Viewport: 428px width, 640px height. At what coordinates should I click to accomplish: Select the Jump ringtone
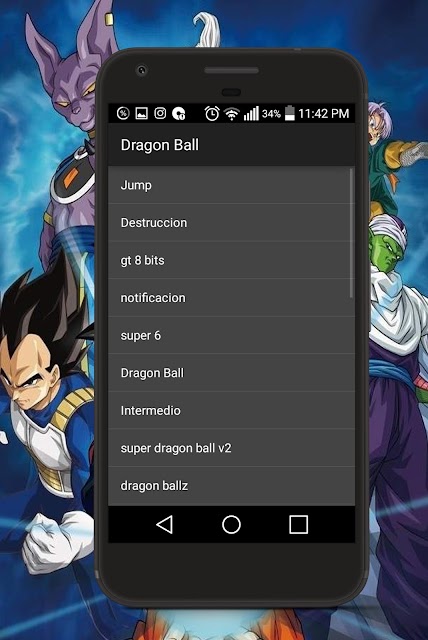pos(231,185)
